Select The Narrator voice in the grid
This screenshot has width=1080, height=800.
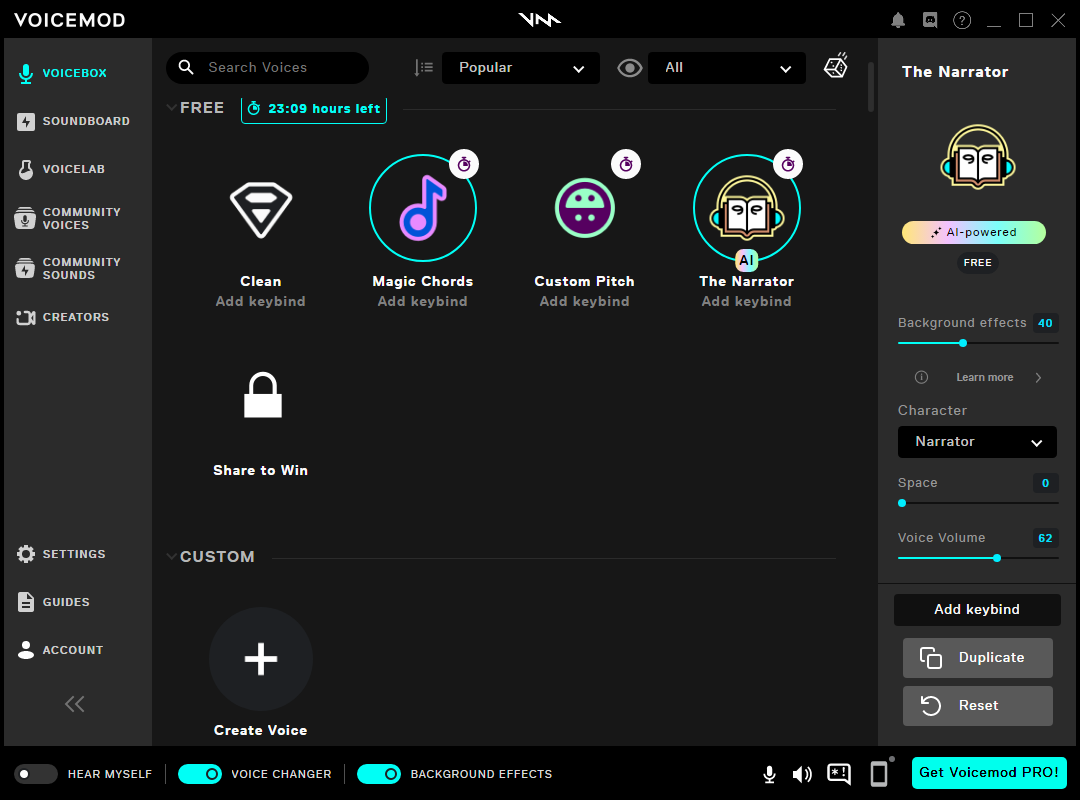(x=747, y=208)
